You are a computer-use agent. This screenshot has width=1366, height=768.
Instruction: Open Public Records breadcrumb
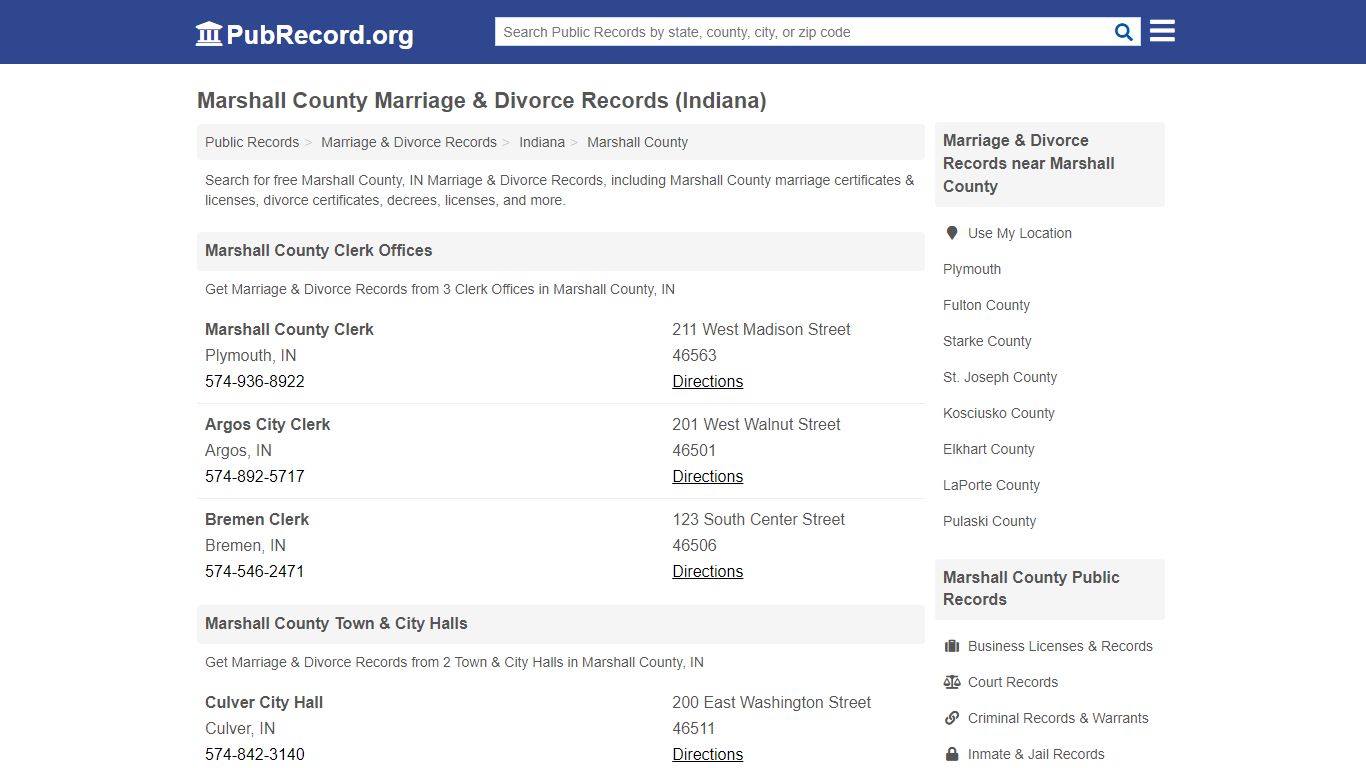252,142
